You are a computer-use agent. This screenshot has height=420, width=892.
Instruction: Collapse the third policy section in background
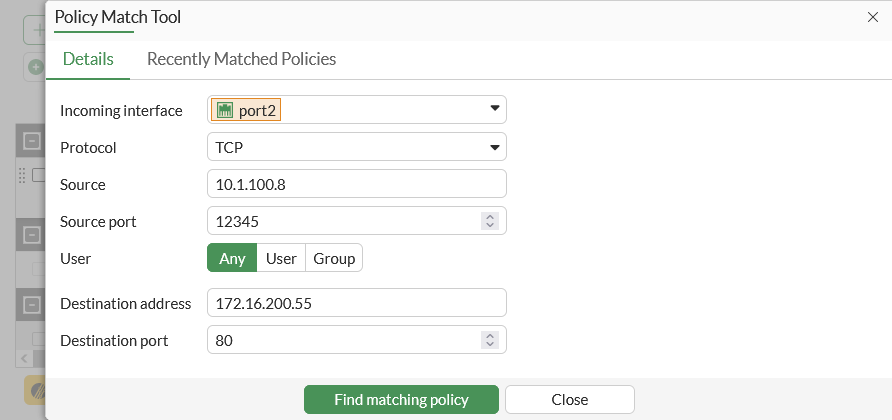[31, 303]
